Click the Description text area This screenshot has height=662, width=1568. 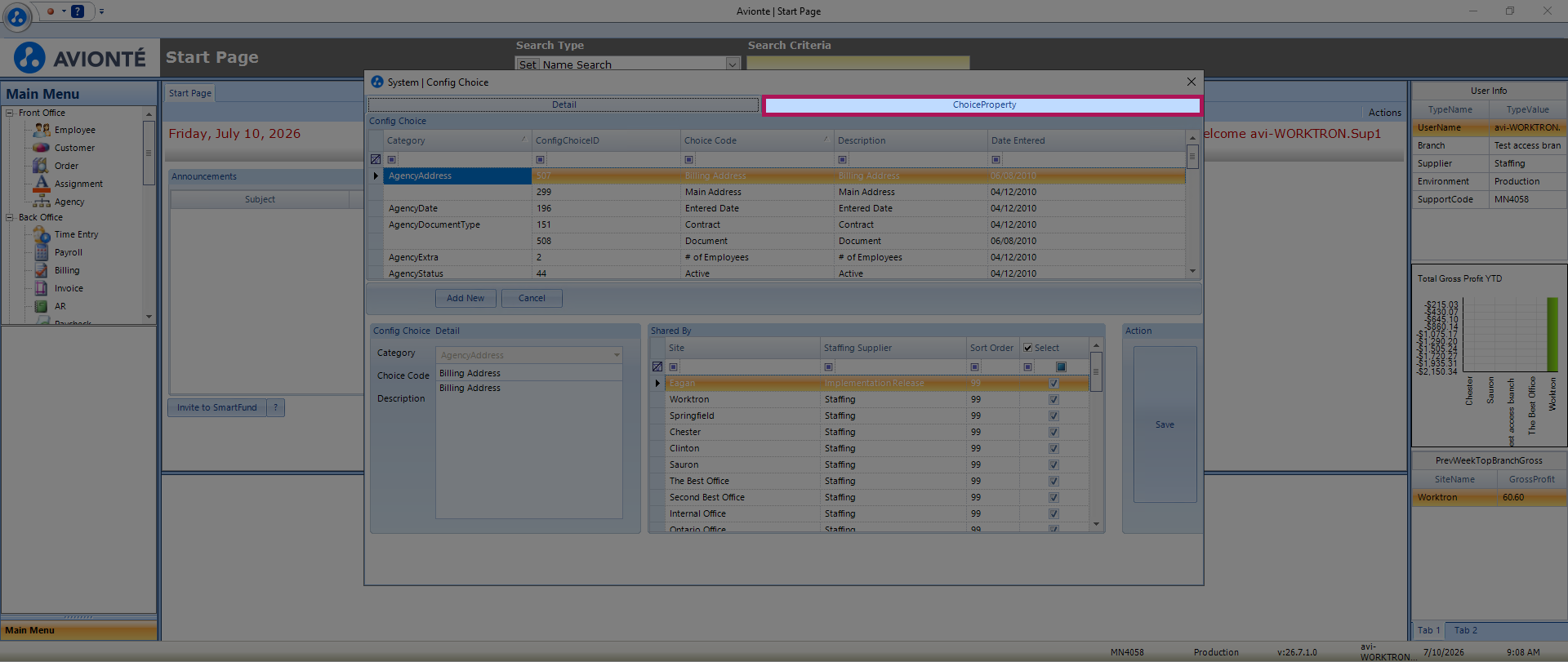(x=529, y=450)
